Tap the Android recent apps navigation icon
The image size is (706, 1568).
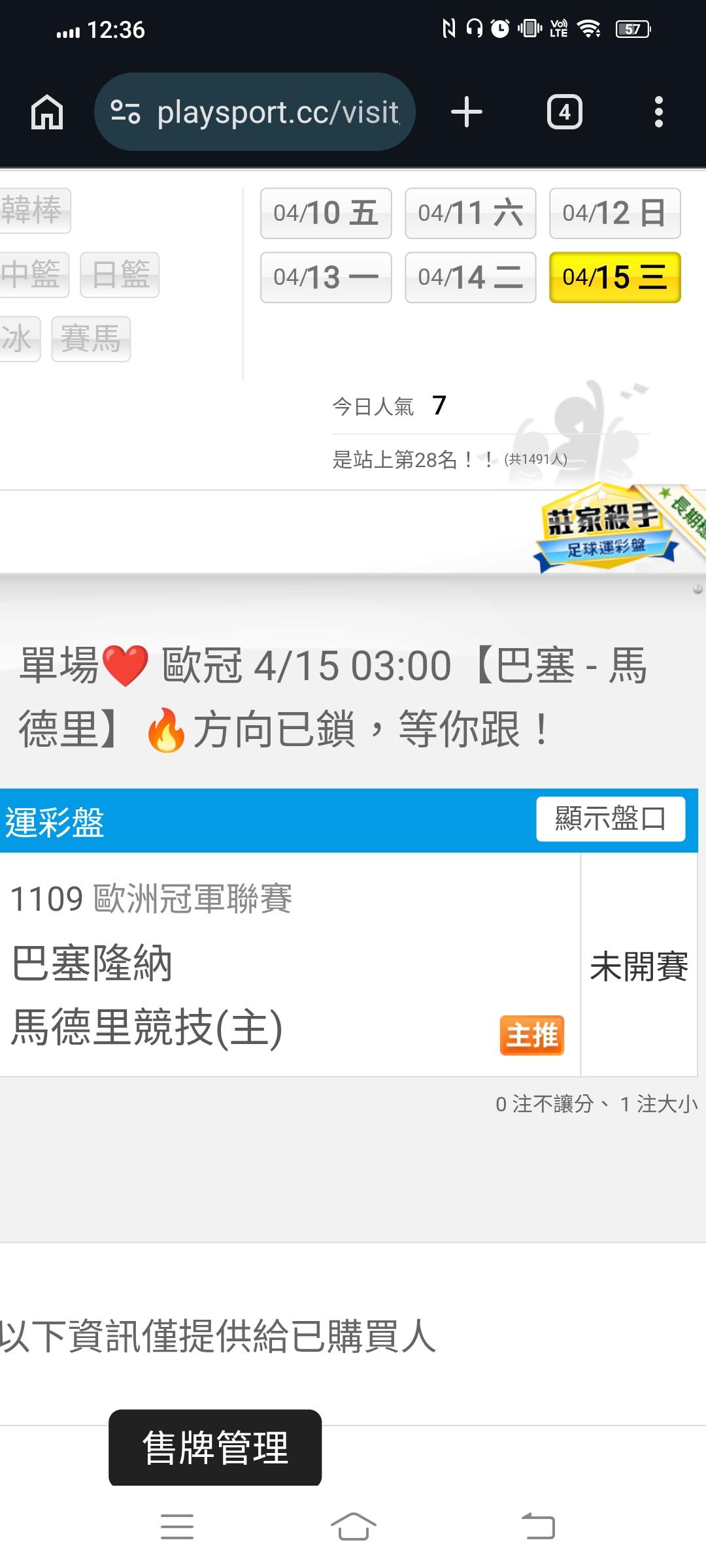[177, 1526]
